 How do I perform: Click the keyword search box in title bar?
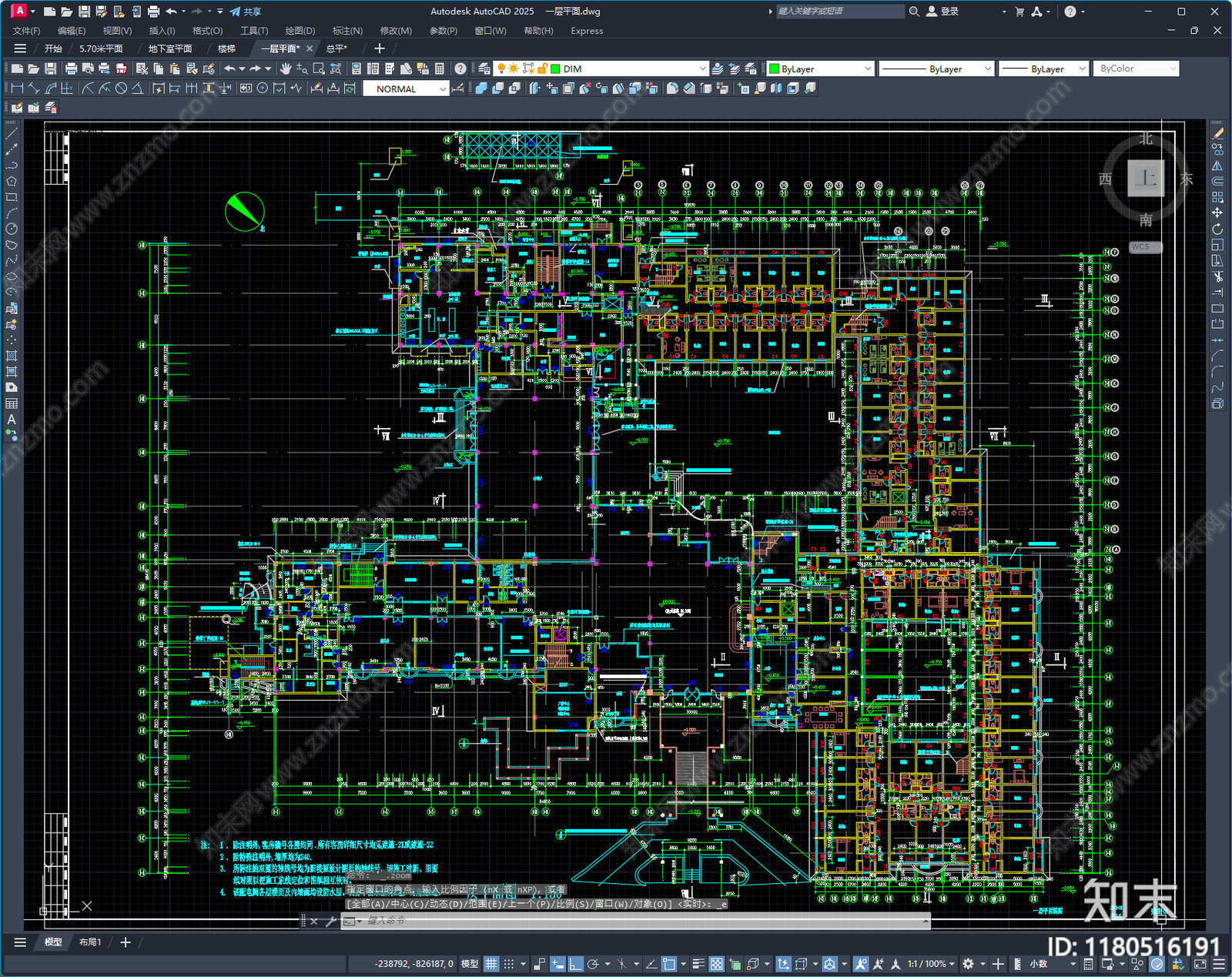point(839,12)
